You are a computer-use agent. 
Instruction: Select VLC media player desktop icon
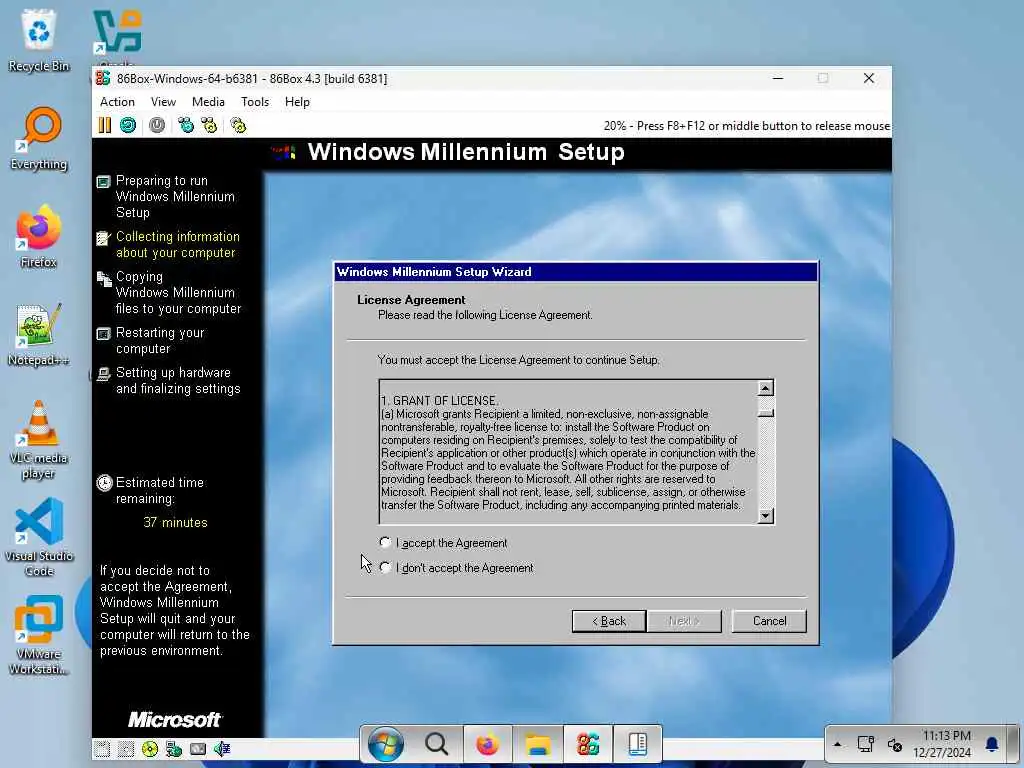coord(39,440)
